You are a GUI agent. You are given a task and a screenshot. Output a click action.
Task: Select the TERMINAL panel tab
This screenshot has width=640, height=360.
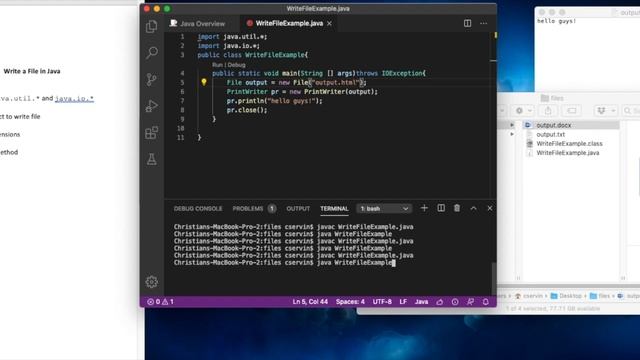tap(334, 209)
